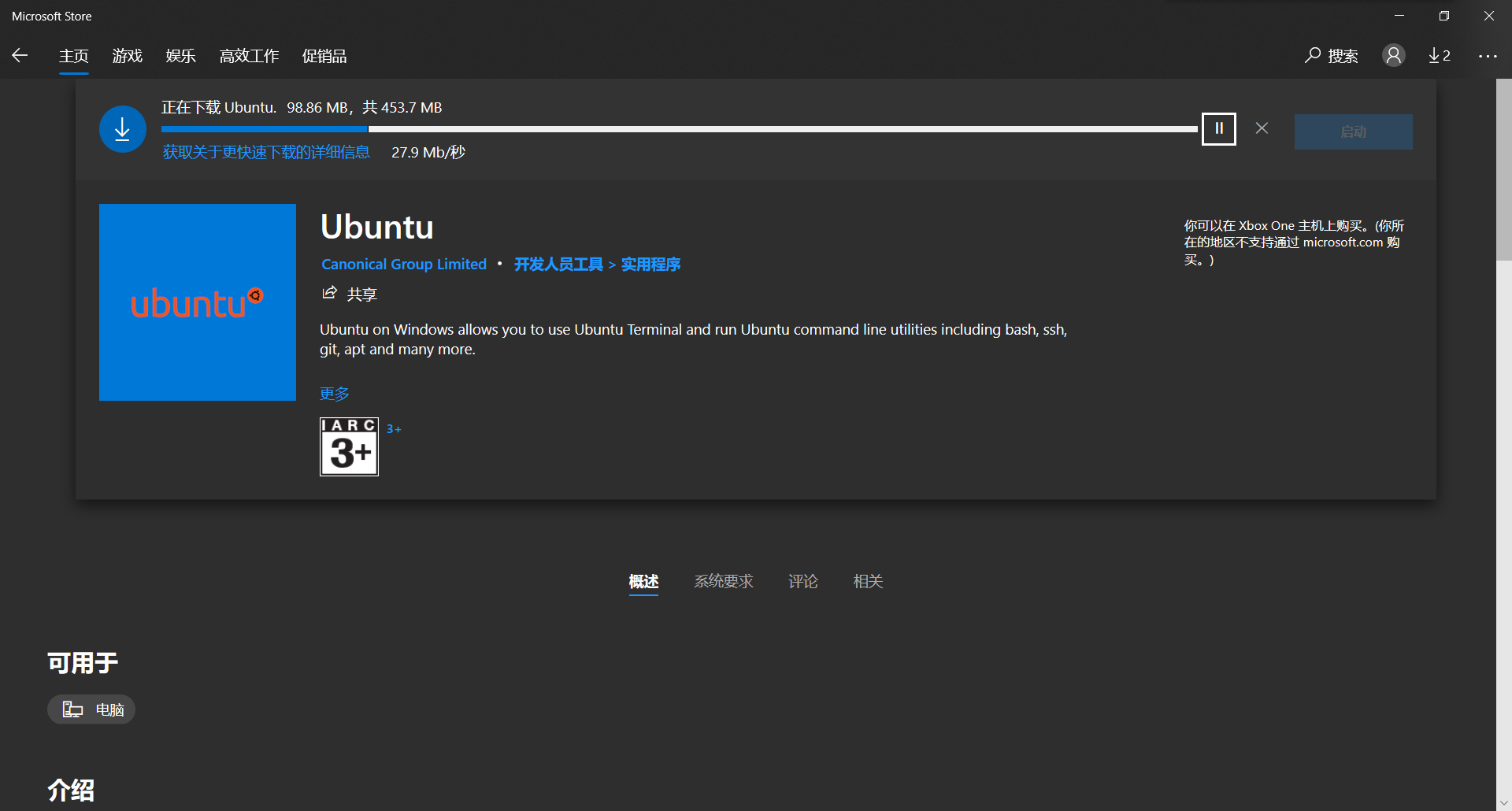Click the Xbox One purchase notice text

(1294, 243)
